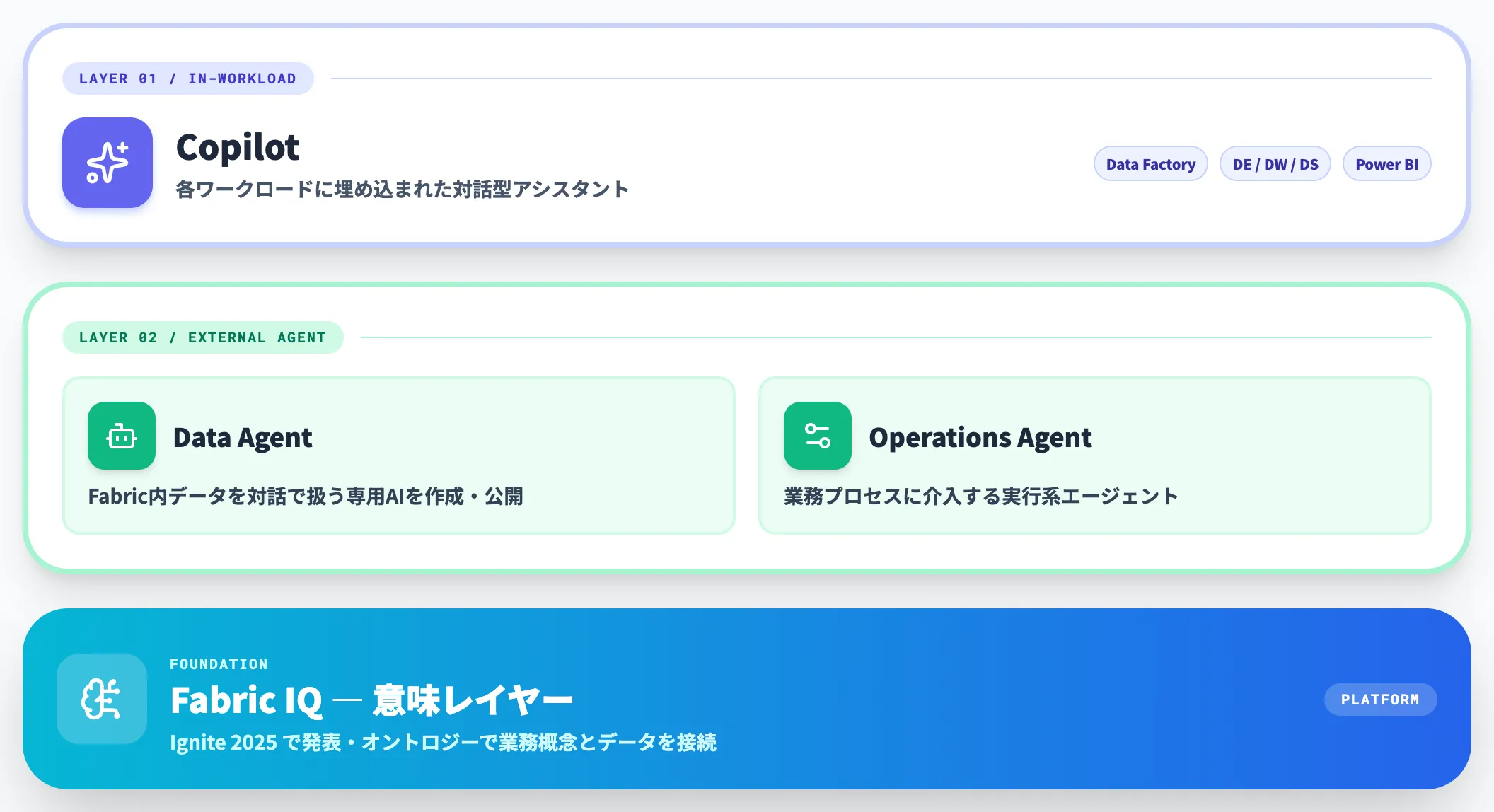Click the text Fabric内データを対話で扱う専用AIを作成・公開

tap(306, 497)
